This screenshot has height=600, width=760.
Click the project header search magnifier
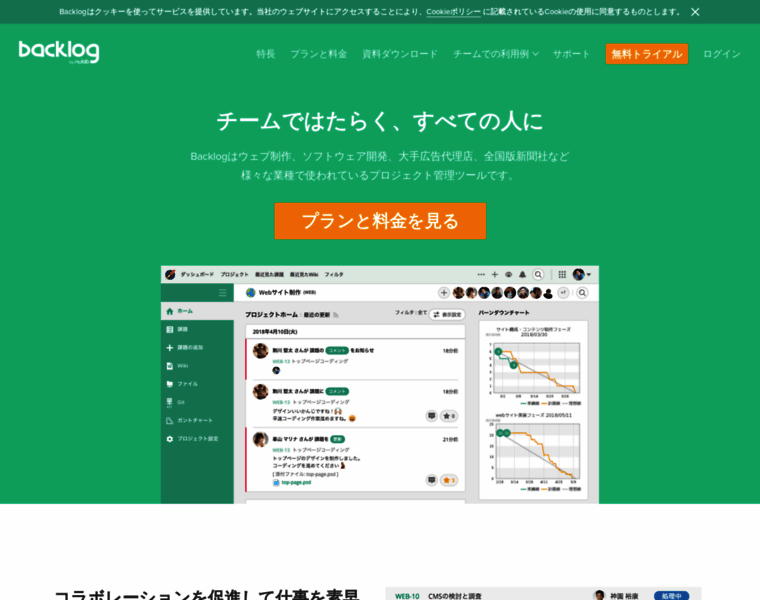click(583, 293)
